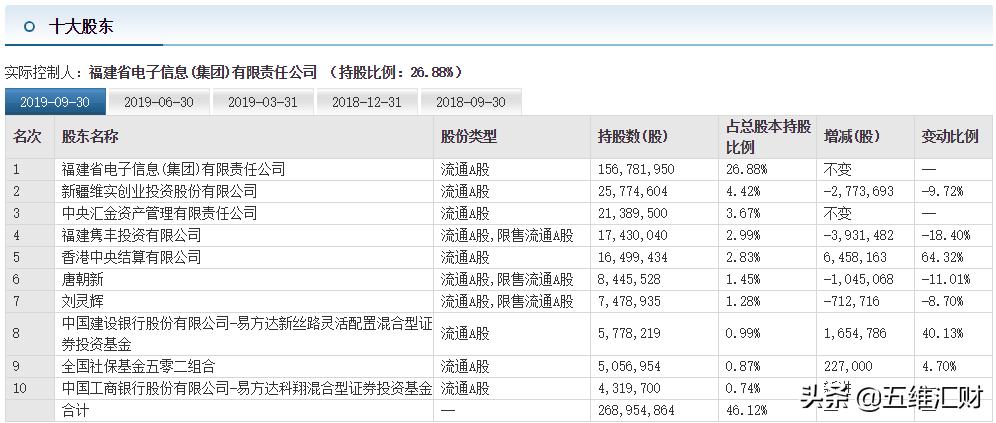Click the 名次 column header
The image size is (996, 423).
[x=27, y=137]
